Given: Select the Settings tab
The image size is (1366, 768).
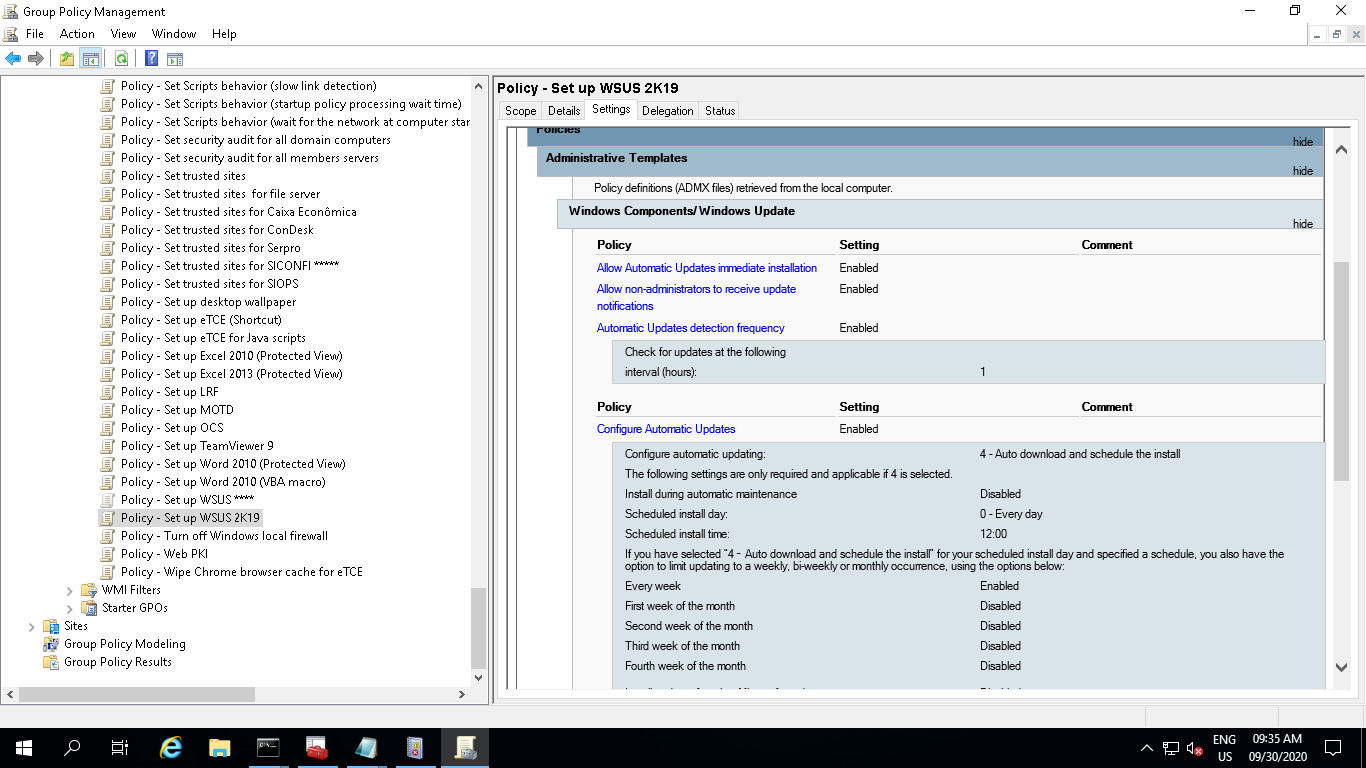Looking at the screenshot, I should pyautogui.click(x=611, y=110).
